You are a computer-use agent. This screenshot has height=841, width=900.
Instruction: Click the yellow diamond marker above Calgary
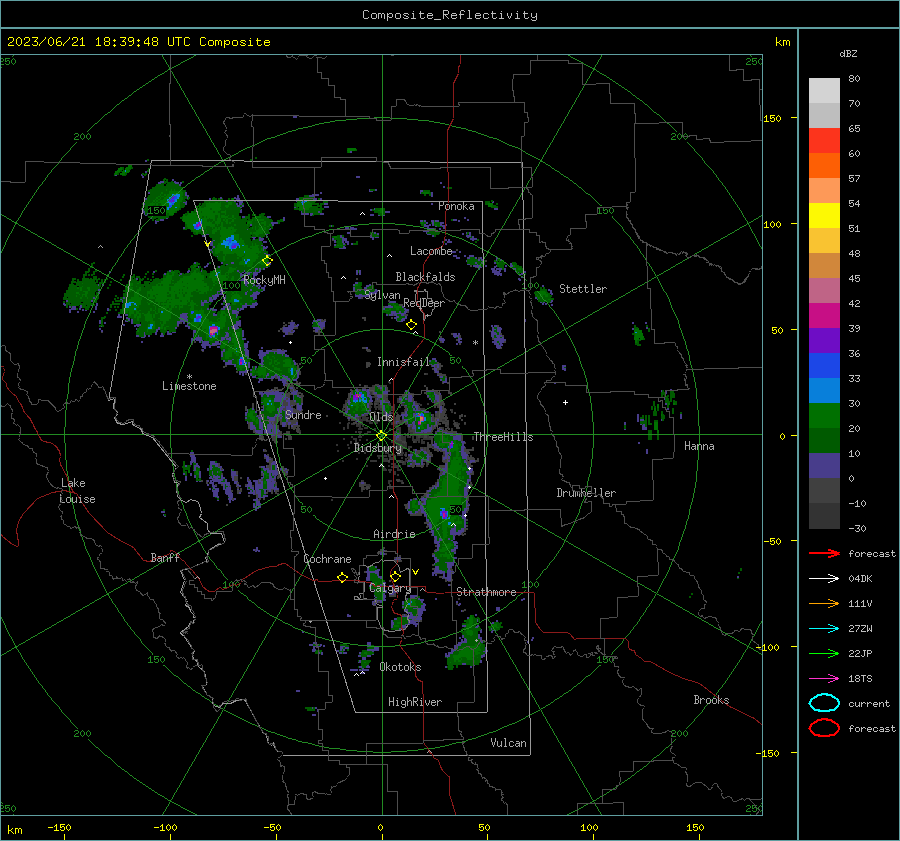tap(395, 576)
